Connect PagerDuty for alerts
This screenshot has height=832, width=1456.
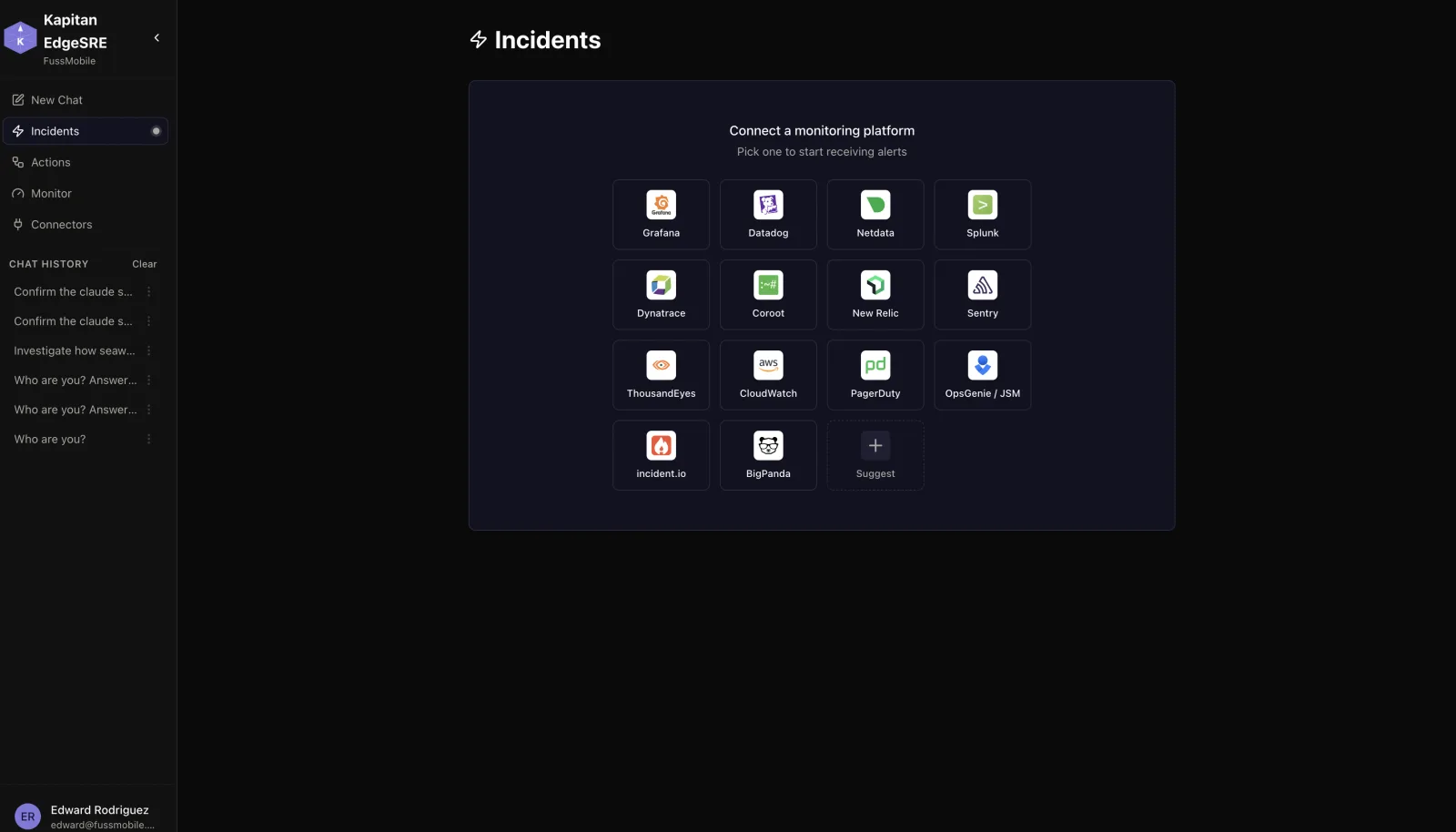(x=875, y=374)
